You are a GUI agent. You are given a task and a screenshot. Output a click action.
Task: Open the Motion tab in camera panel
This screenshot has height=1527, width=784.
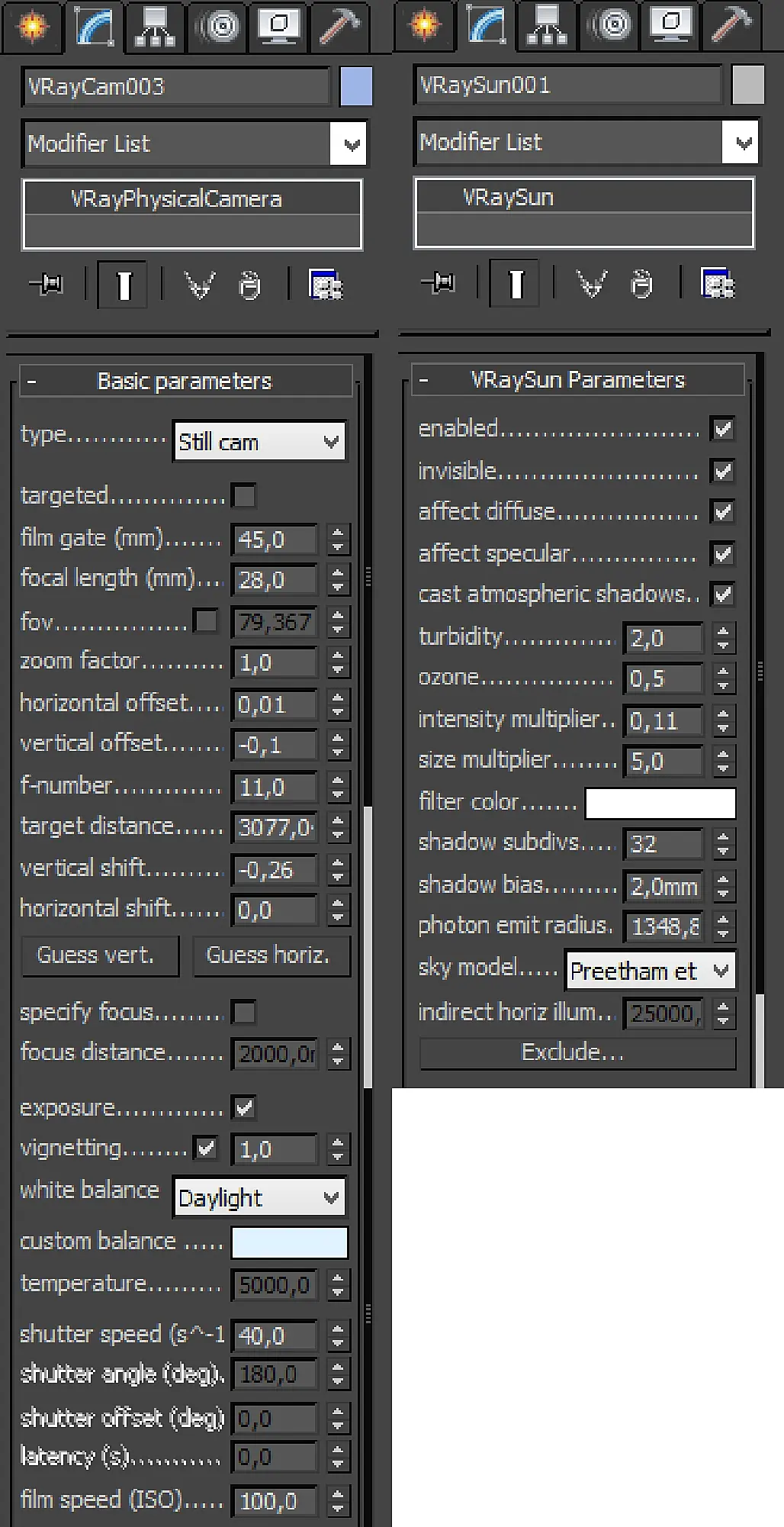tap(218, 26)
